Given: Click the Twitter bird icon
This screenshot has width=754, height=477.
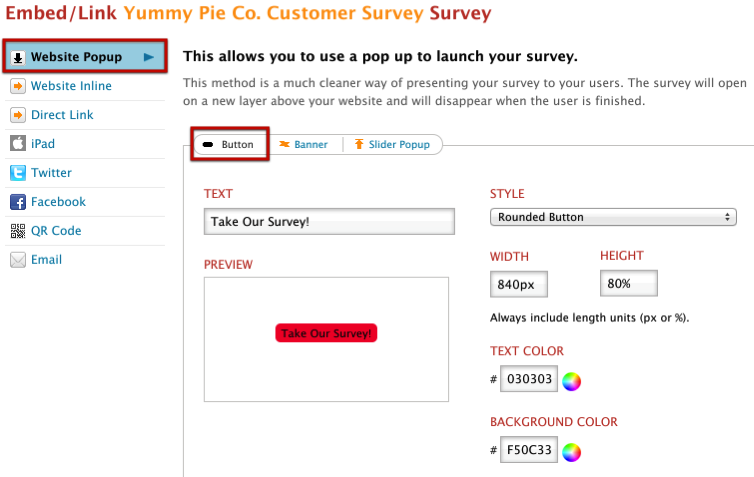Looking at the screenshot, I should pyautogui.click(x=18, y=173).
